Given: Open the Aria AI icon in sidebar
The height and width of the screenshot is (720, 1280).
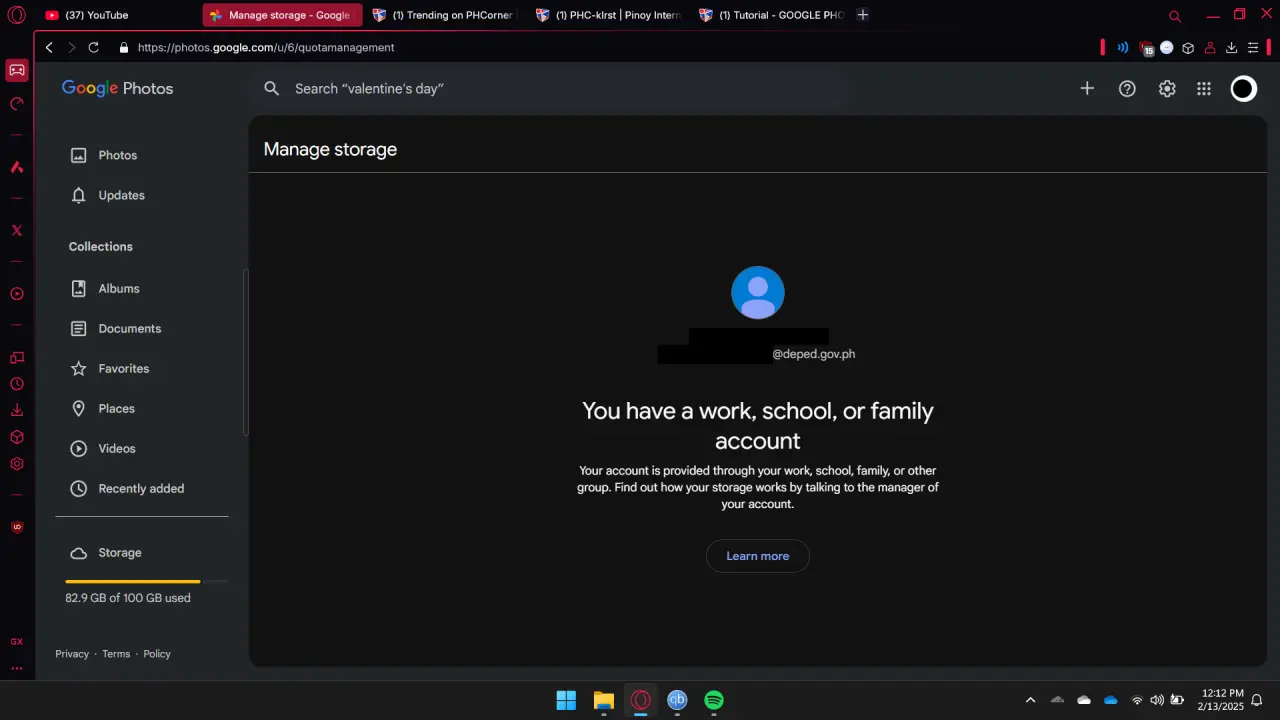Looking at the screenshot, I should point(16,167).
